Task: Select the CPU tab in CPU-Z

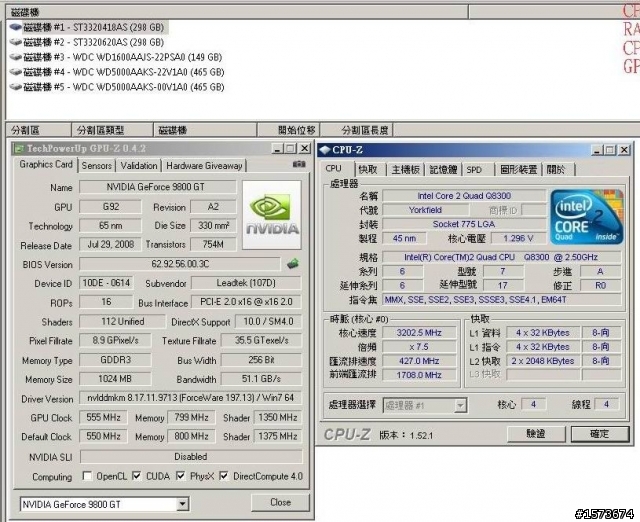Action: click(x=333, y=168)
